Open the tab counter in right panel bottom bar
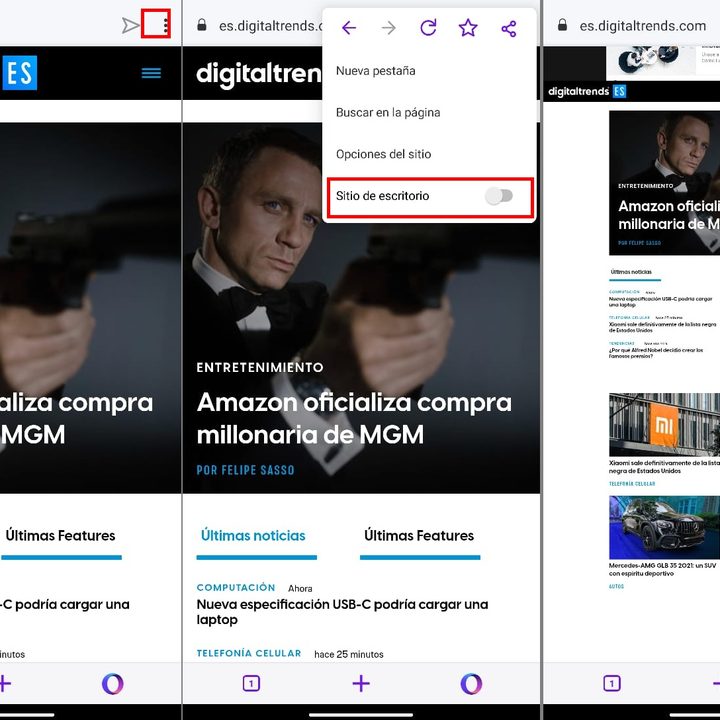This screenshot has width=720, height=720. [x=612, y=683]
